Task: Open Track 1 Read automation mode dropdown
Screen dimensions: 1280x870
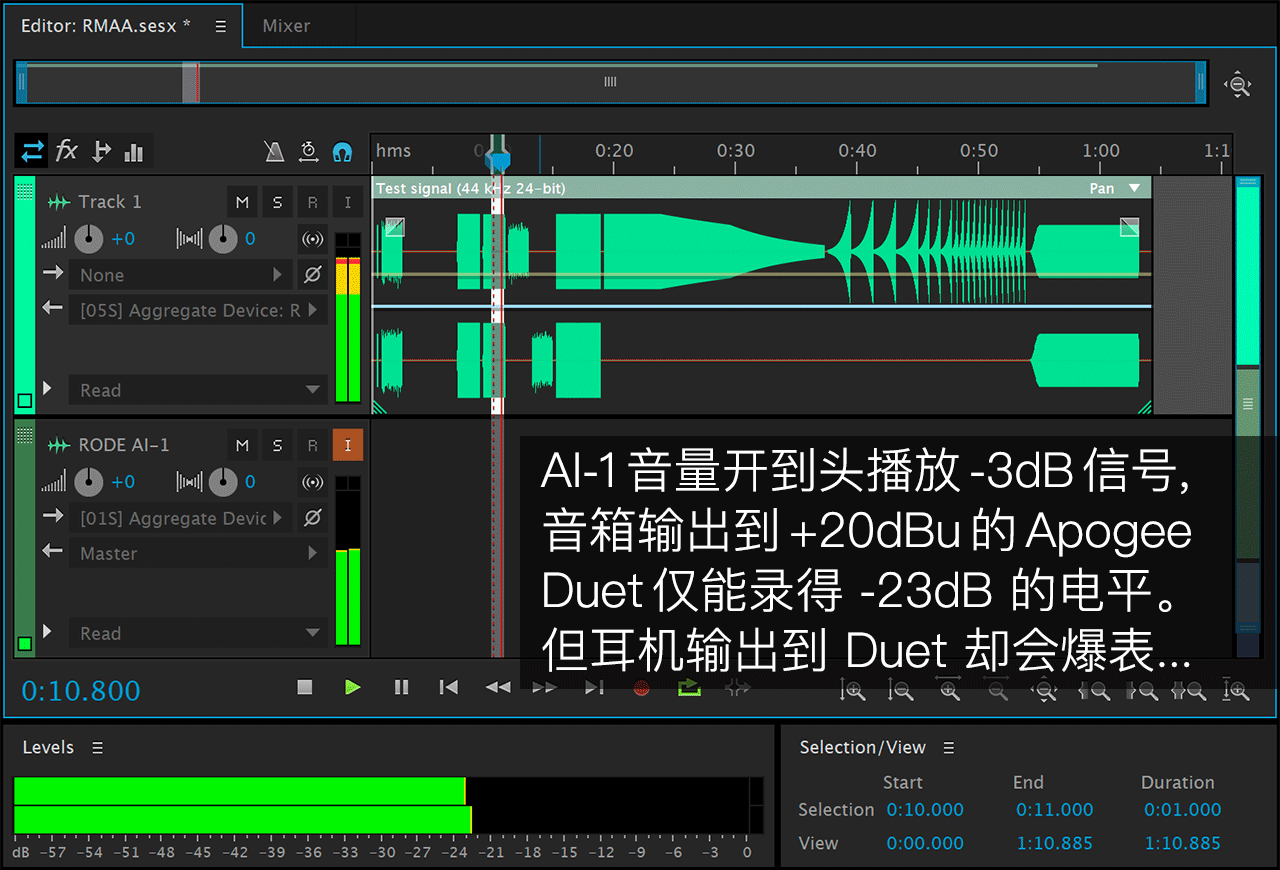Action: click(197, 390)
